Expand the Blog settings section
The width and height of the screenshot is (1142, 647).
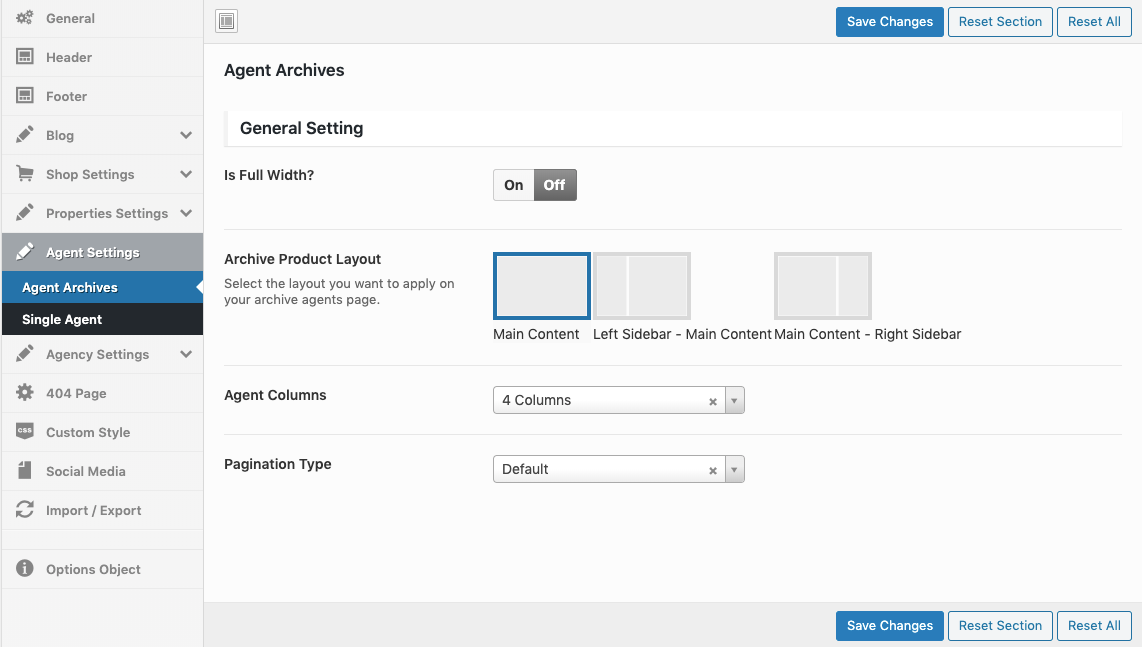pos(60,135)
